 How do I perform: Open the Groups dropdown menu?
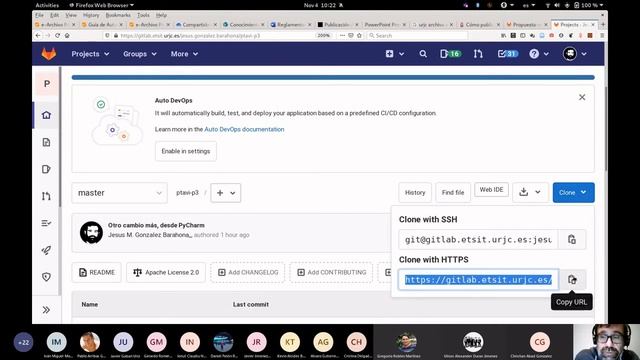pos(140,54)
